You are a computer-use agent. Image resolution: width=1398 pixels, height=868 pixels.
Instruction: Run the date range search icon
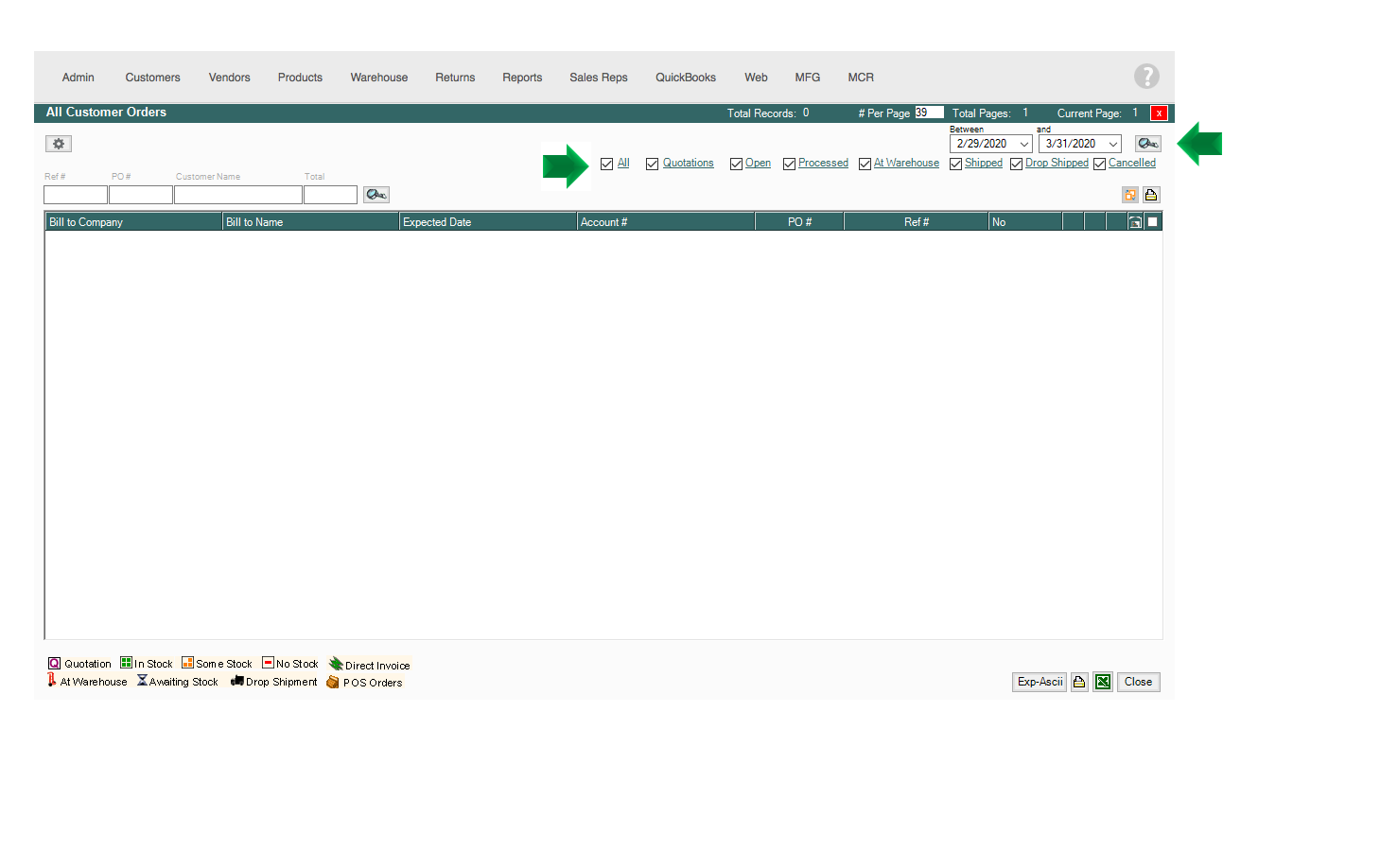[x=1147, y=144]
